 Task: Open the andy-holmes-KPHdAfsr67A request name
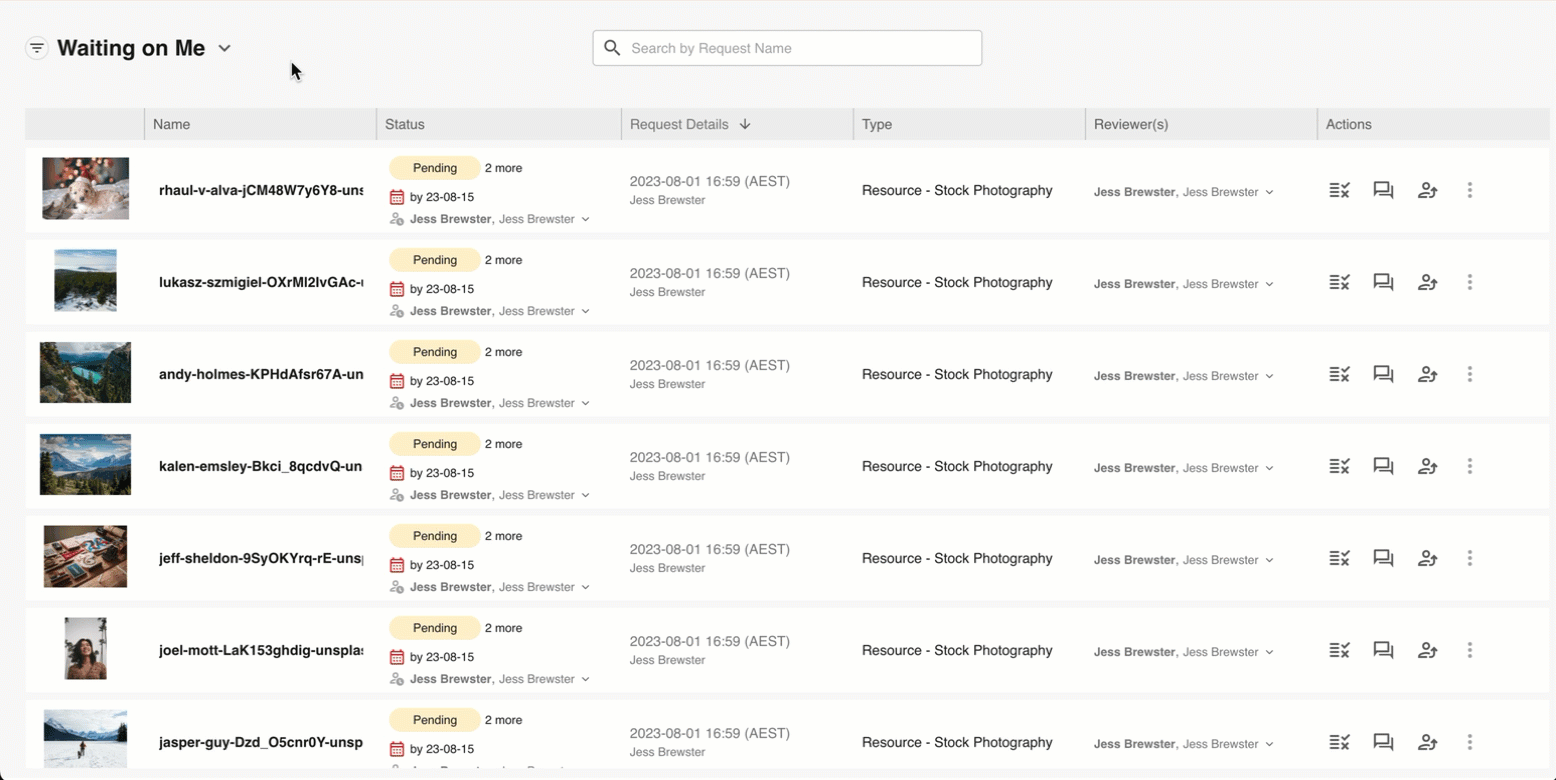point(260,374)
